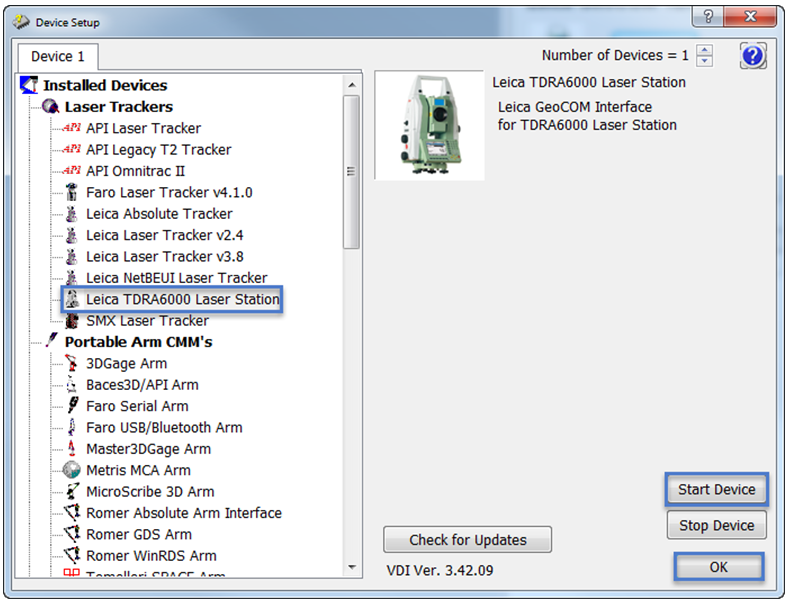Select the Portable Arm CMM's tree label
The image size is (788, 601).
pos(139,342)
